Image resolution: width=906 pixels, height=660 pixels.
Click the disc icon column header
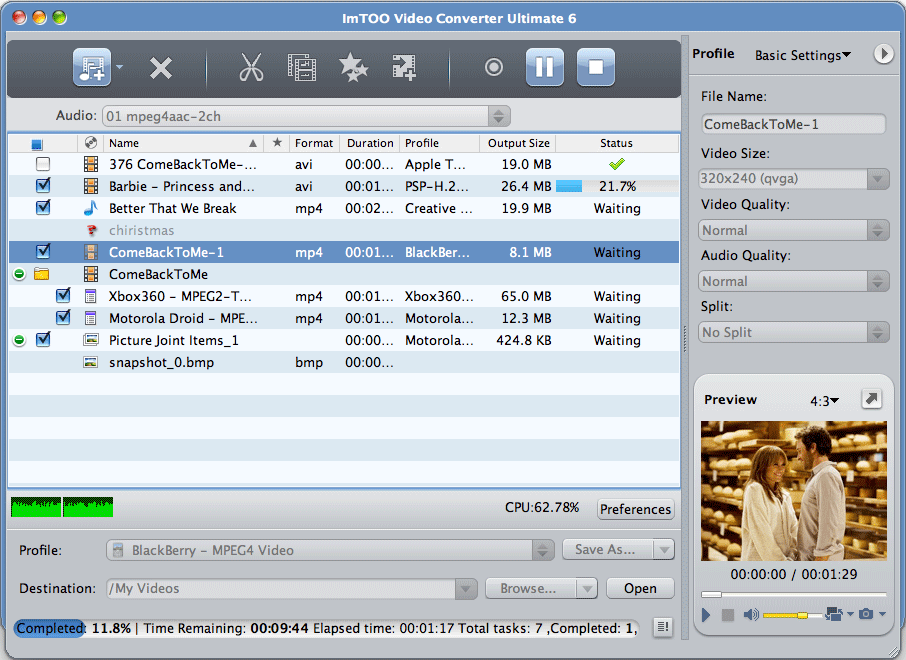[x=90, y=143]
